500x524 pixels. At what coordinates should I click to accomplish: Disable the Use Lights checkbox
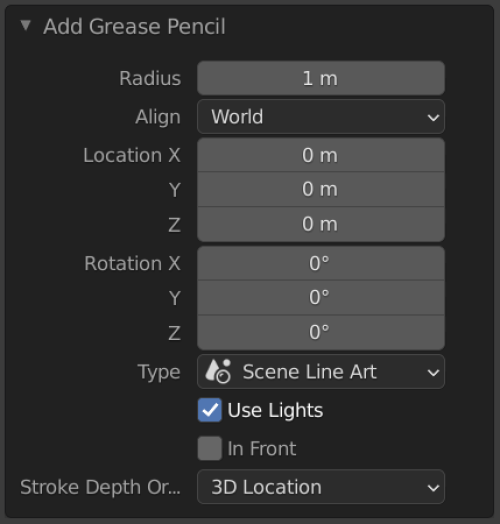coord(210,410)
